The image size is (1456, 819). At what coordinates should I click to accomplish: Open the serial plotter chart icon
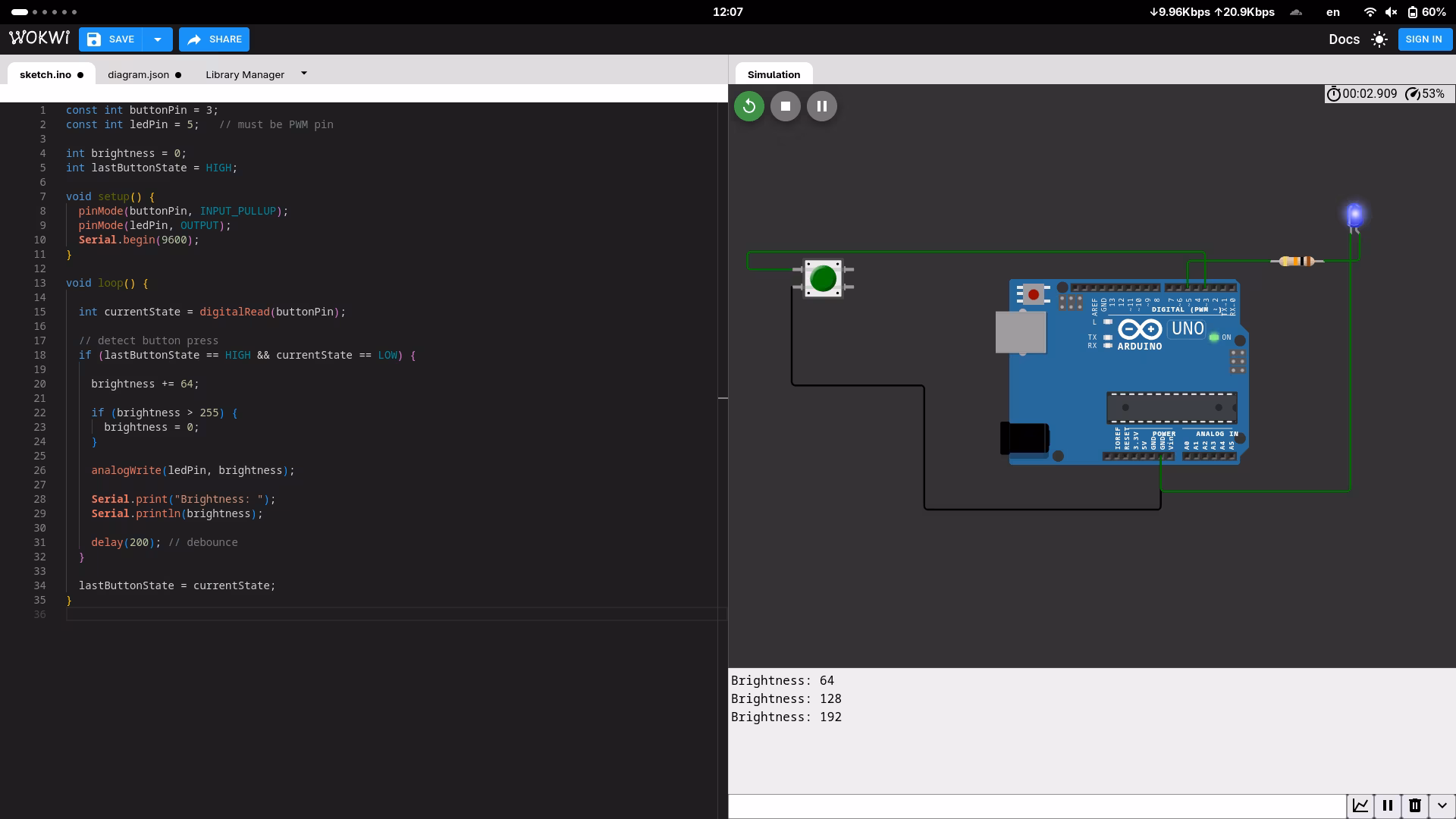(1360, 805)
